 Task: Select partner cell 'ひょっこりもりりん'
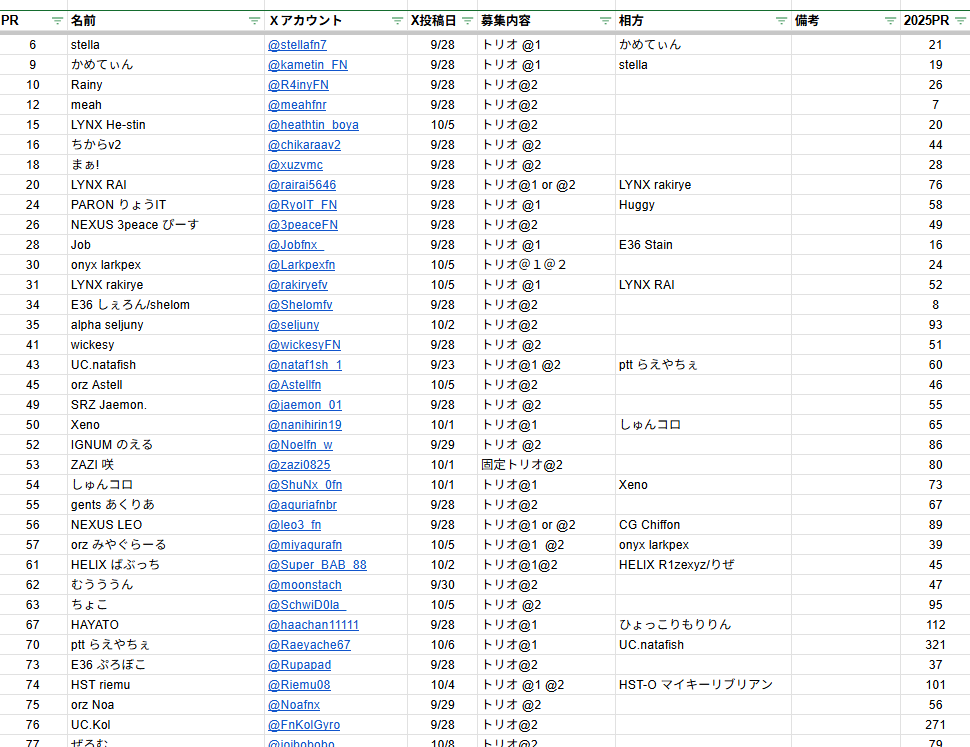[x=703, y=625]
